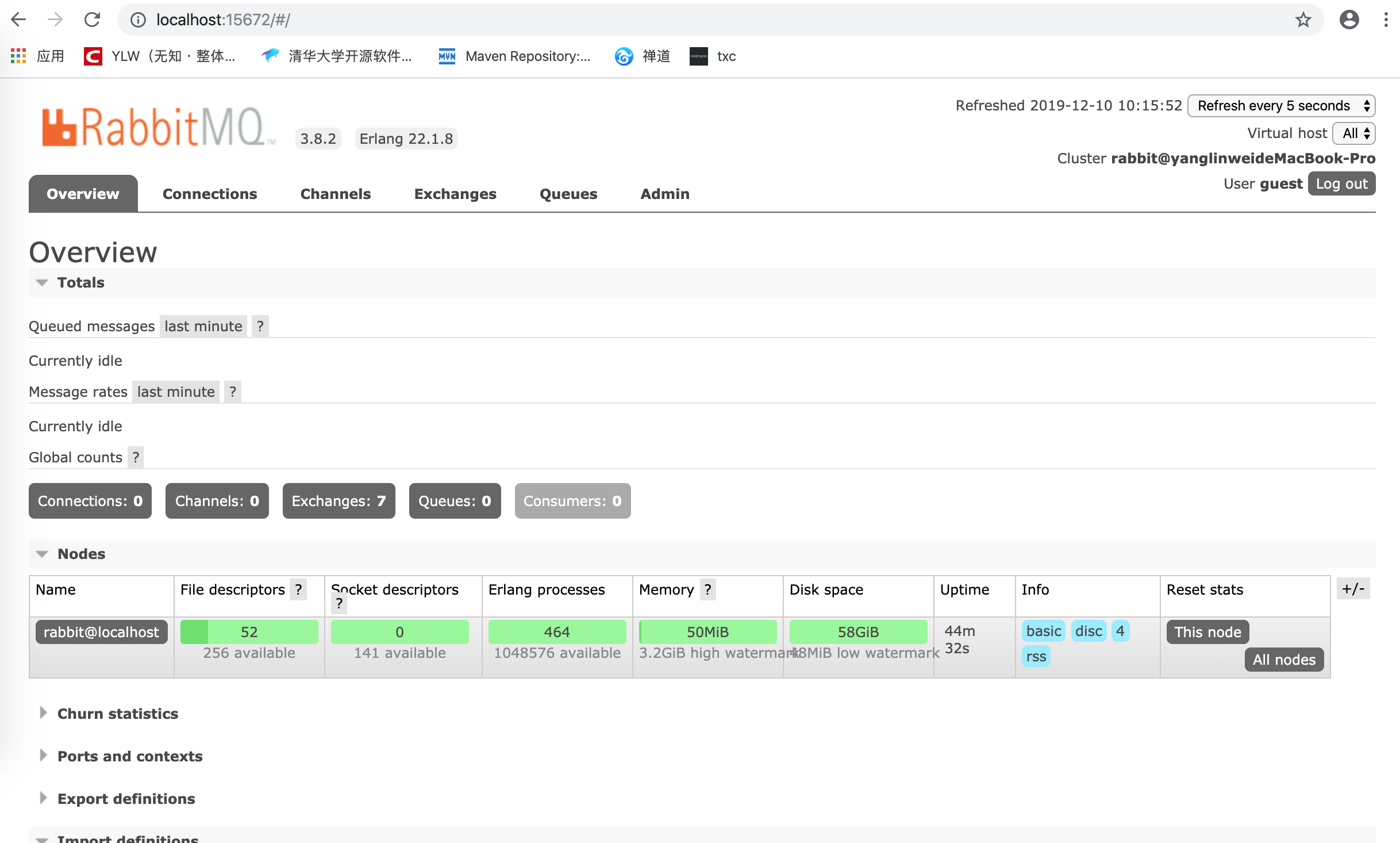Click the RabbitMQ logo
The image size is (1400, 843).
tap(159, 127)
